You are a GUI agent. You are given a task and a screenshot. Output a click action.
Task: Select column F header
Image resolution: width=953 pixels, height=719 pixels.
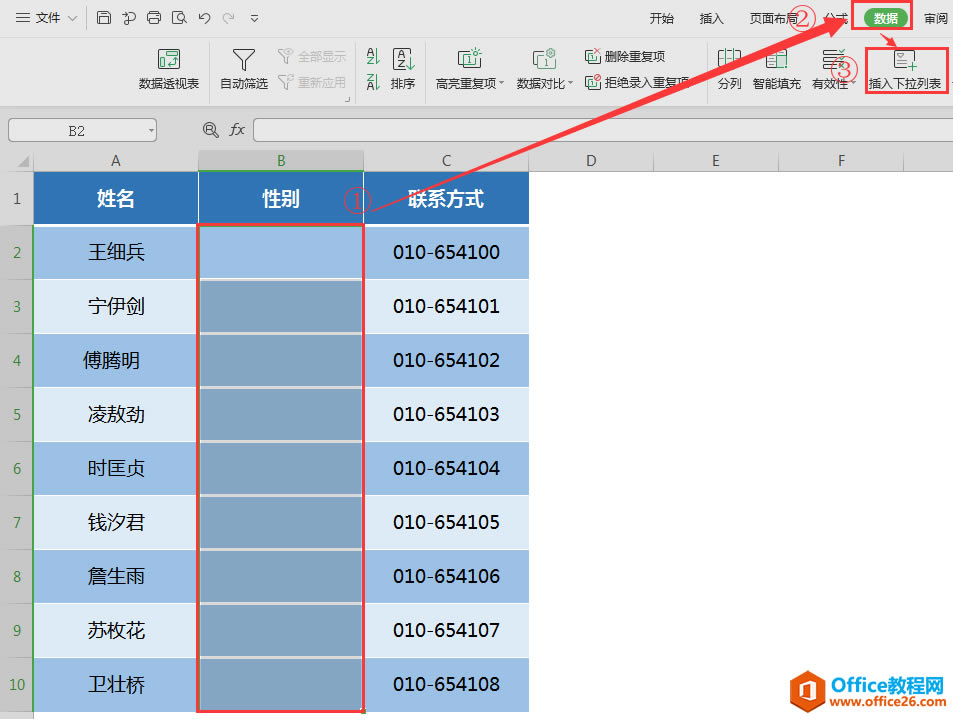pos(841,161)
